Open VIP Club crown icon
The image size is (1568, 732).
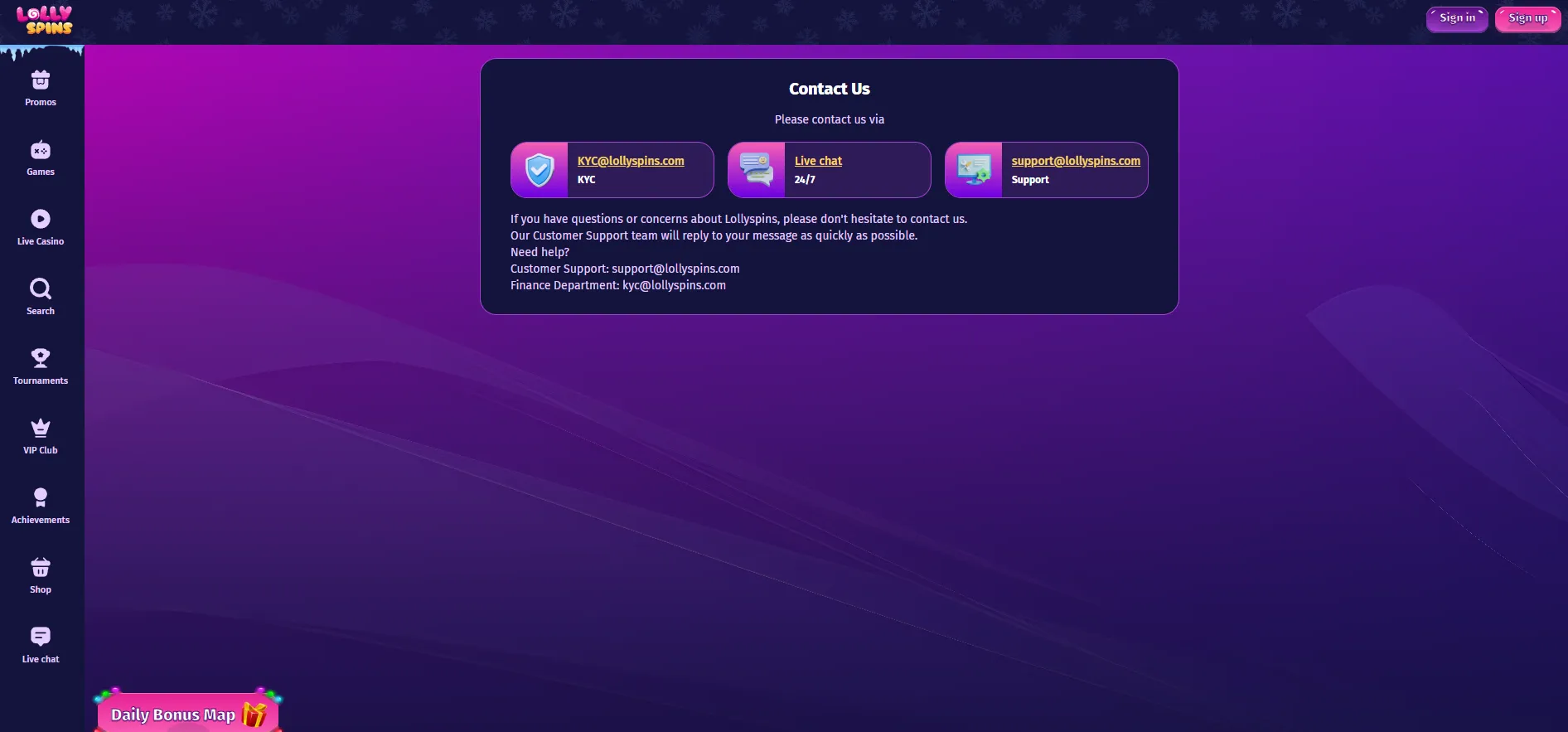point(41,428)
